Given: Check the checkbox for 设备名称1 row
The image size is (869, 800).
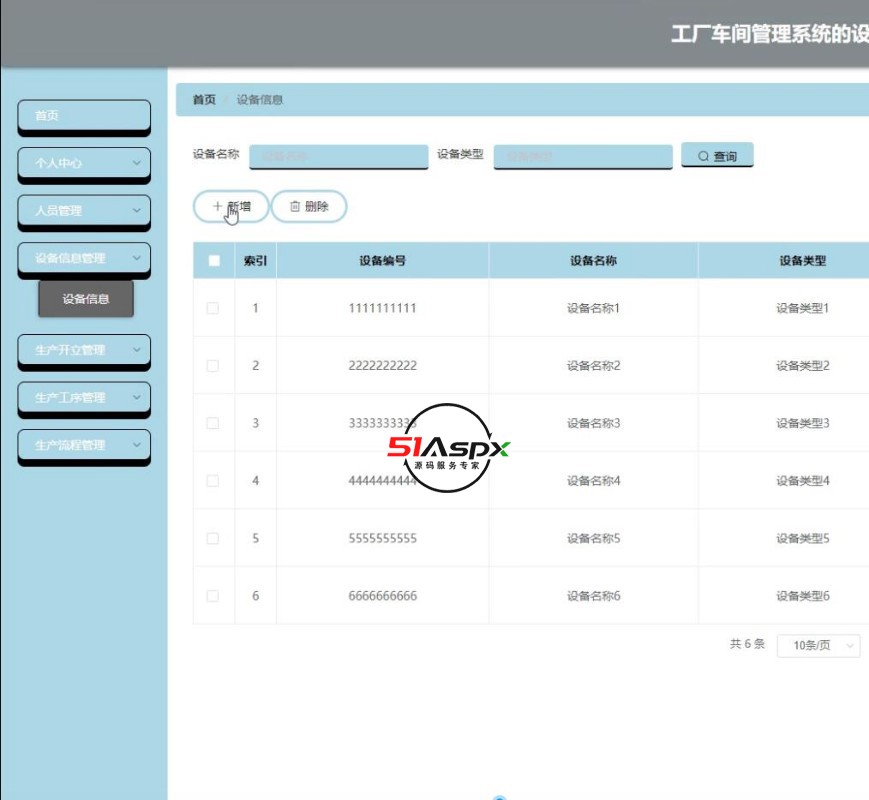Looking at the screenshot, I should point(212,307).
